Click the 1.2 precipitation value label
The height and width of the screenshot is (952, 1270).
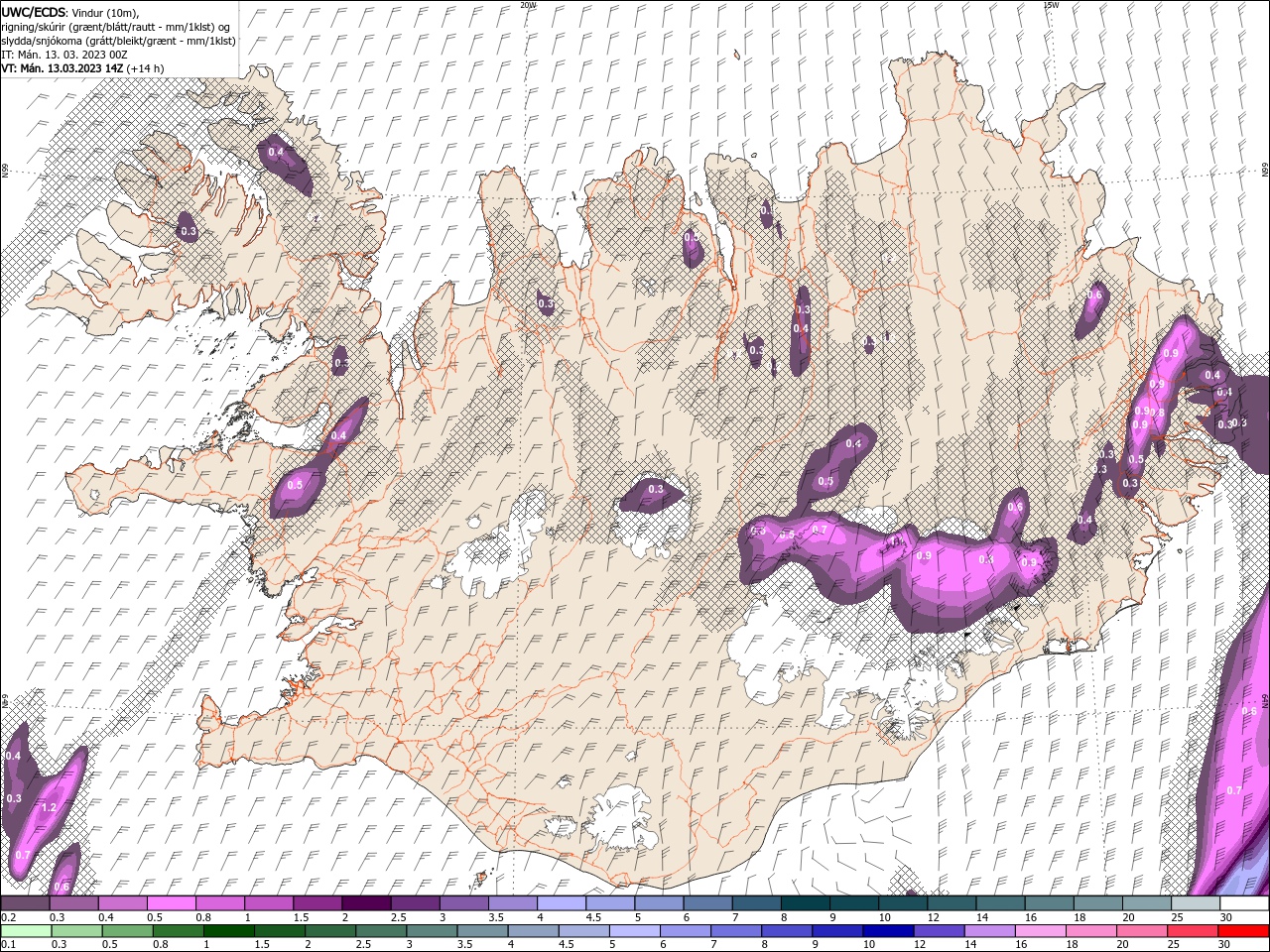(48, 808)
